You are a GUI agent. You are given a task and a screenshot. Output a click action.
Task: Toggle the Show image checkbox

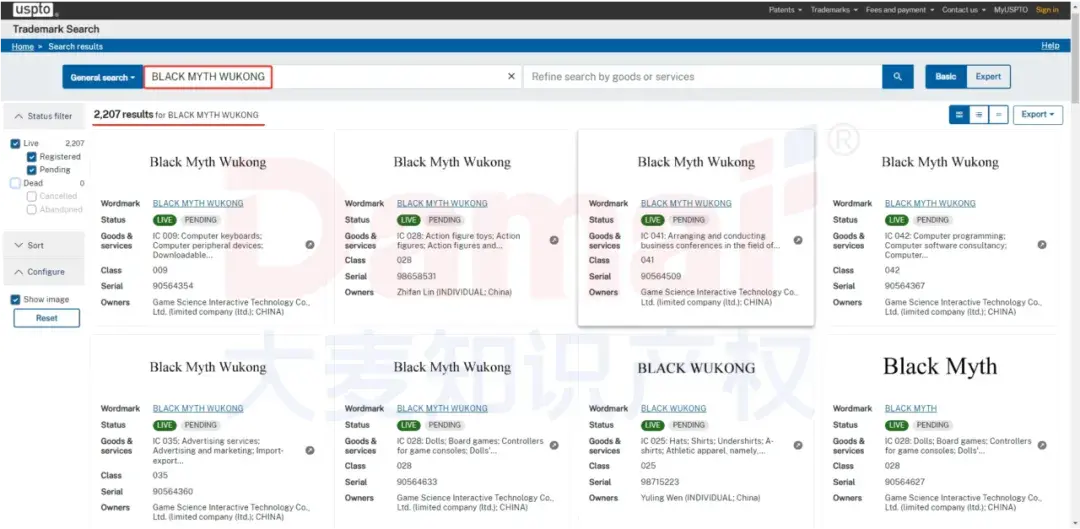click(x=15, y=300)
